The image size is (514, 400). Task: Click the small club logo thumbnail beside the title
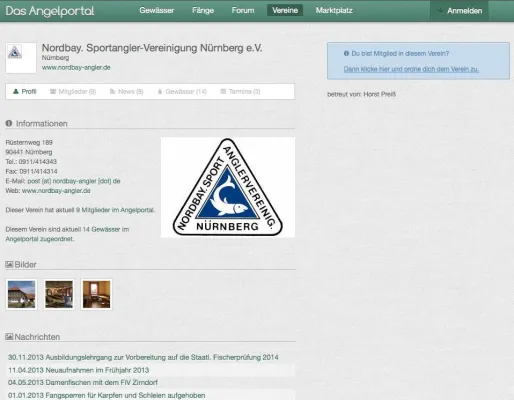coord(21,58)
